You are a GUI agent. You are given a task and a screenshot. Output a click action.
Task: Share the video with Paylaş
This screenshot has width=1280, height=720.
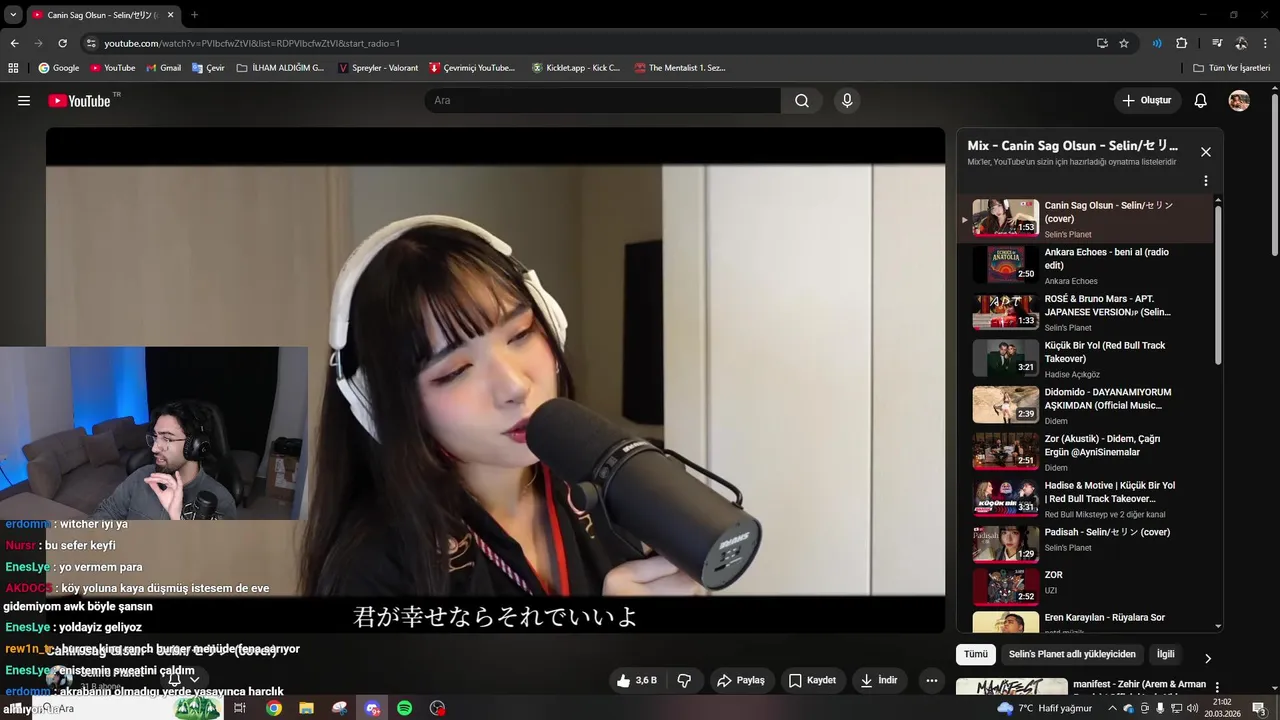coord(741,680)
